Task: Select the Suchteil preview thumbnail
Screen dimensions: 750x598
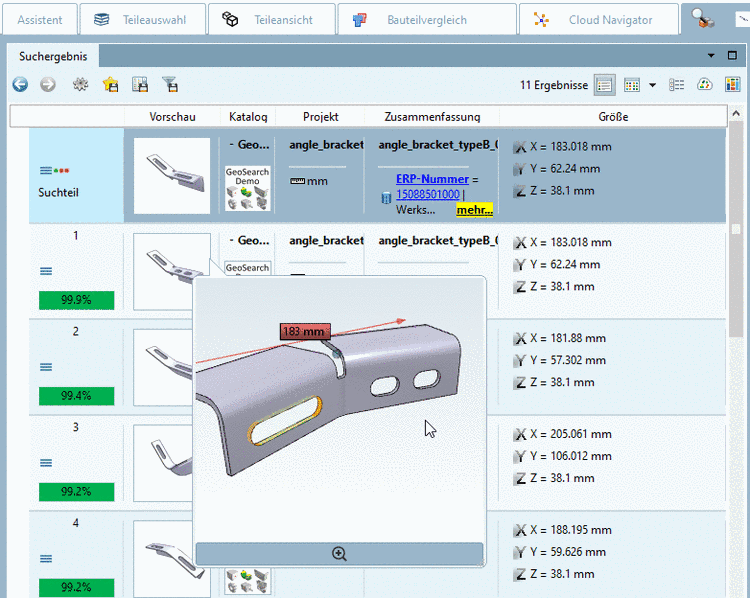Action: (171, 175)
